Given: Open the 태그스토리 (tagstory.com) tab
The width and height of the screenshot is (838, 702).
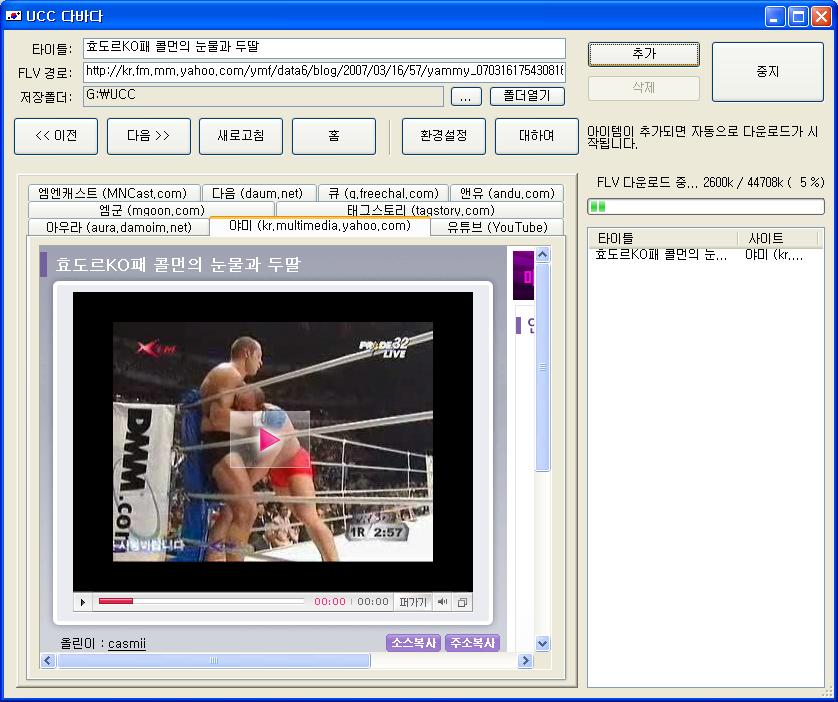Looking at the screenshot, I should 420,210.
